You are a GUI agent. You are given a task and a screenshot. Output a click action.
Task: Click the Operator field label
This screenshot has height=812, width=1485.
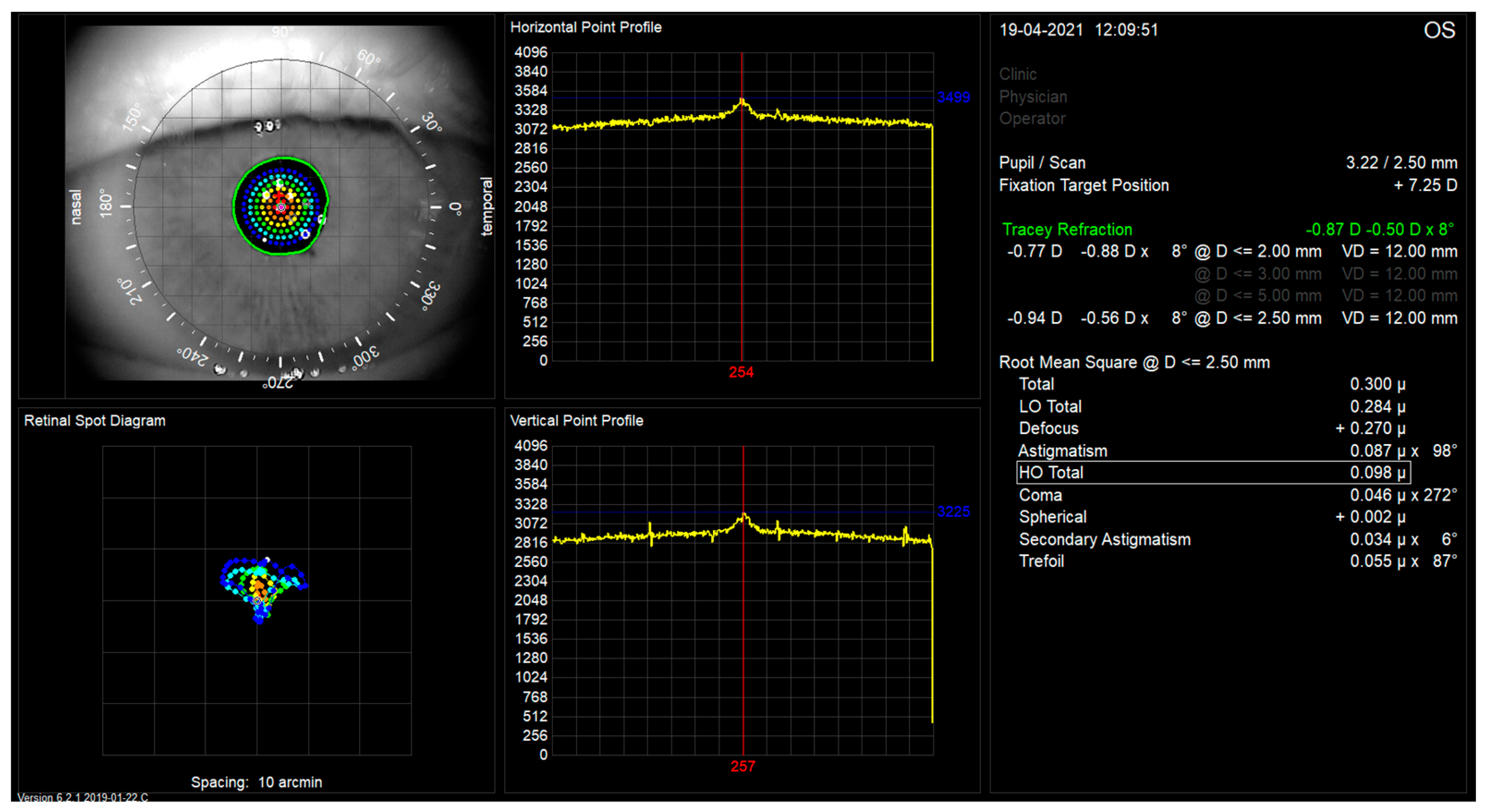(1032, 119)
